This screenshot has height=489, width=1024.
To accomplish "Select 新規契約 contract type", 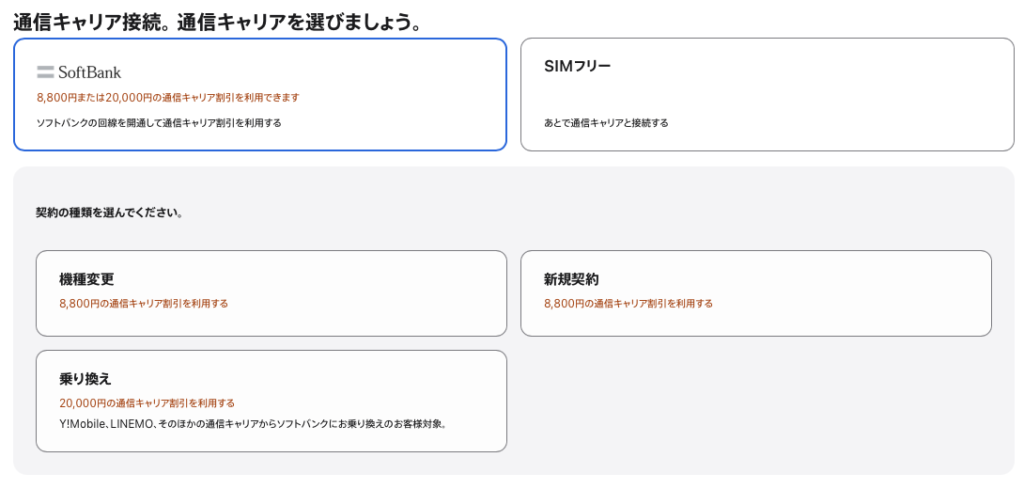I will pos(756,293).
